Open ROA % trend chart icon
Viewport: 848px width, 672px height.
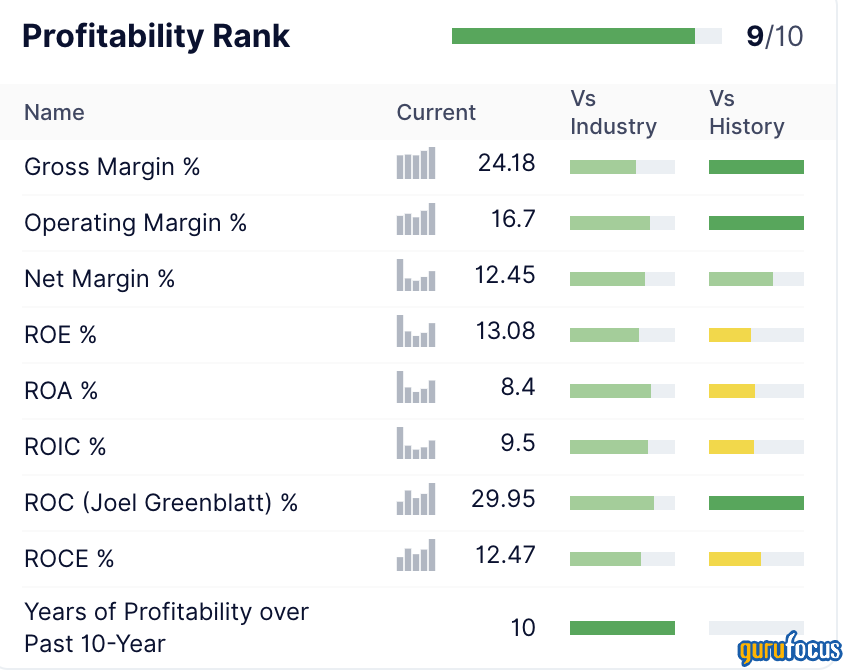coord(416,388)
